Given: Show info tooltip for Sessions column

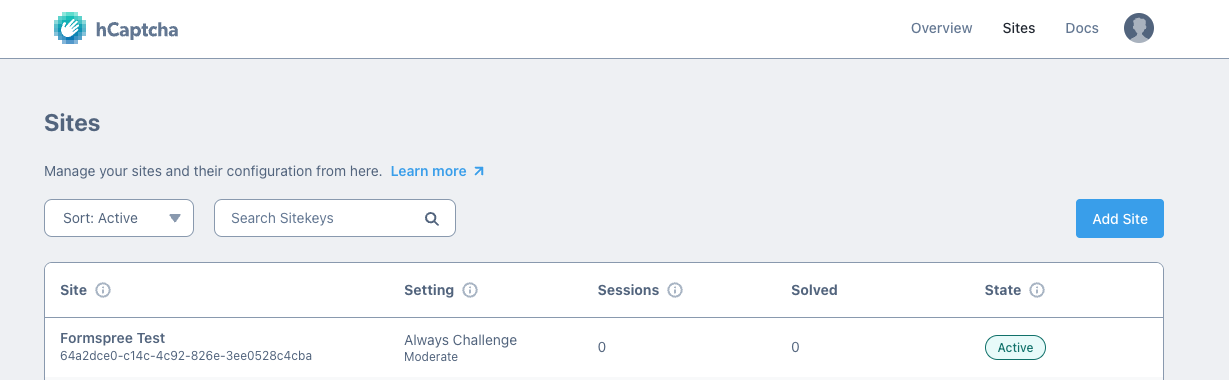Looking at the screenshot, I should click(x=675, y=290).
